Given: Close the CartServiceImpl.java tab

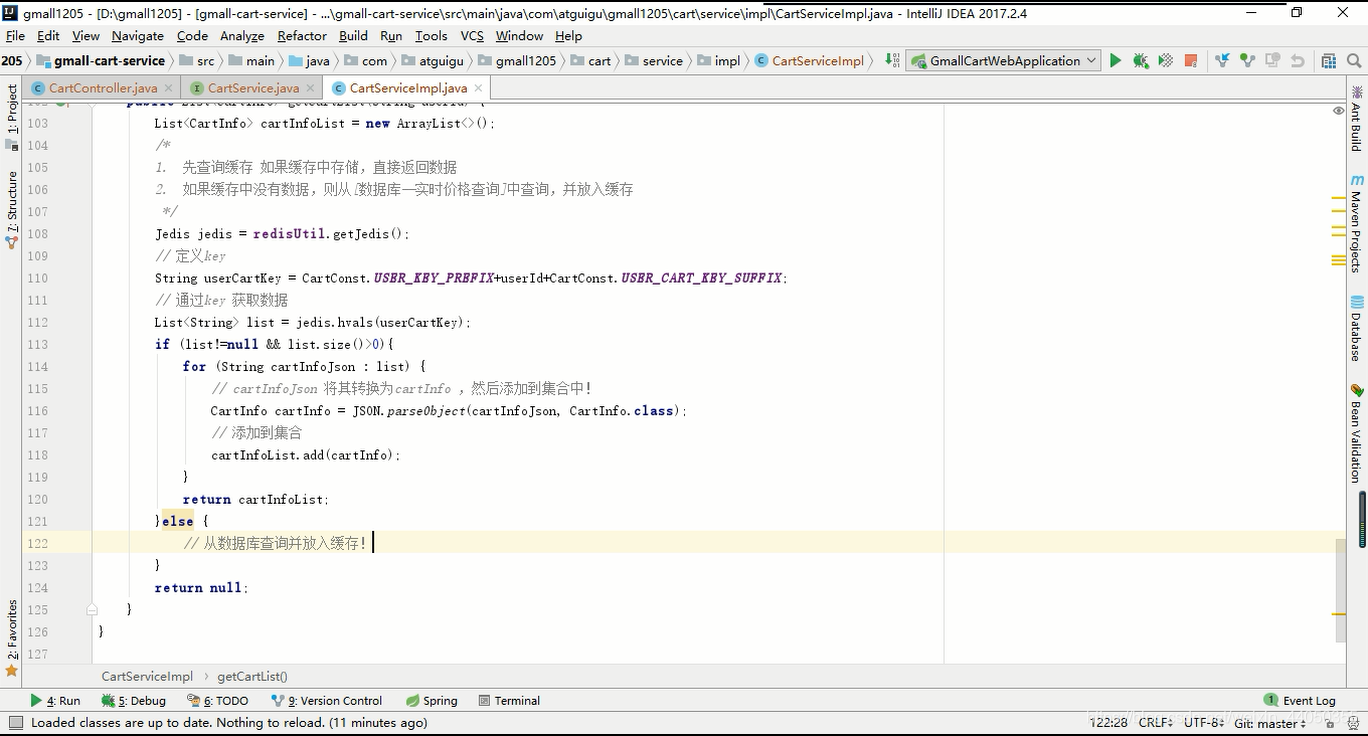Looking at the screenshot, I should click(x=477, y=88).
